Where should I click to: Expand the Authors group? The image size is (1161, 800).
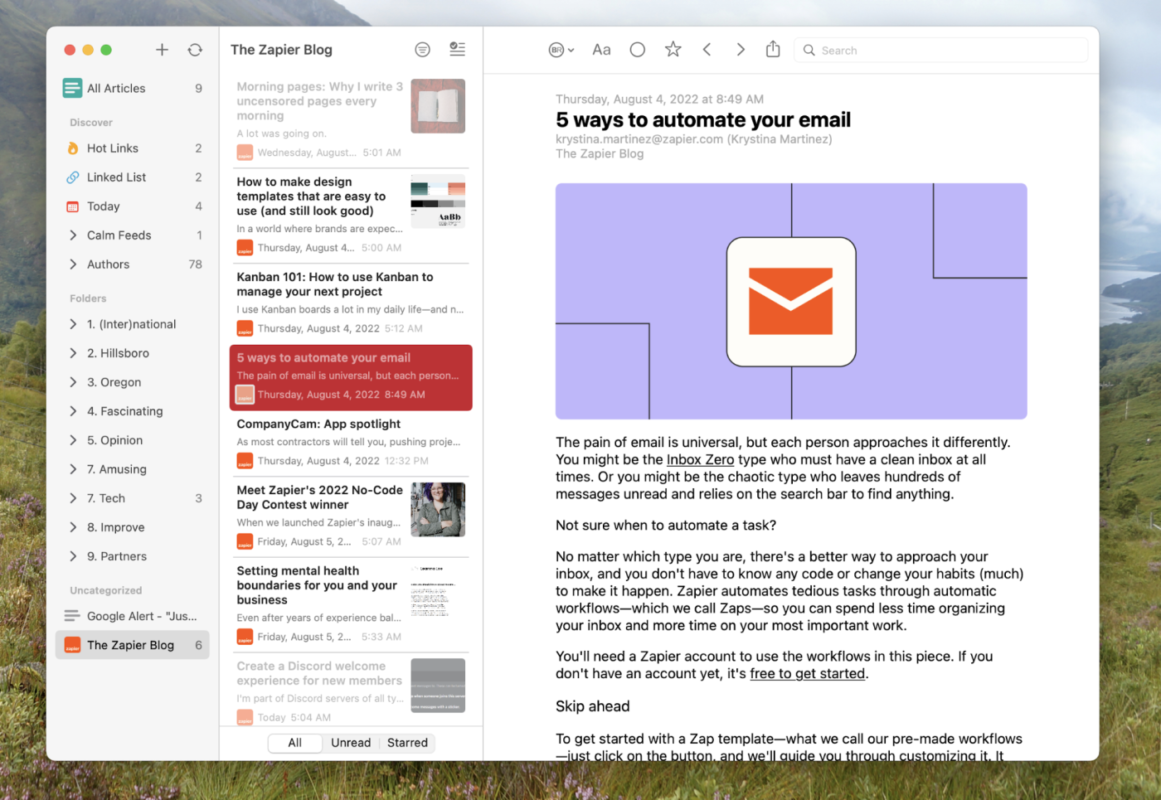tap(73, 264)
